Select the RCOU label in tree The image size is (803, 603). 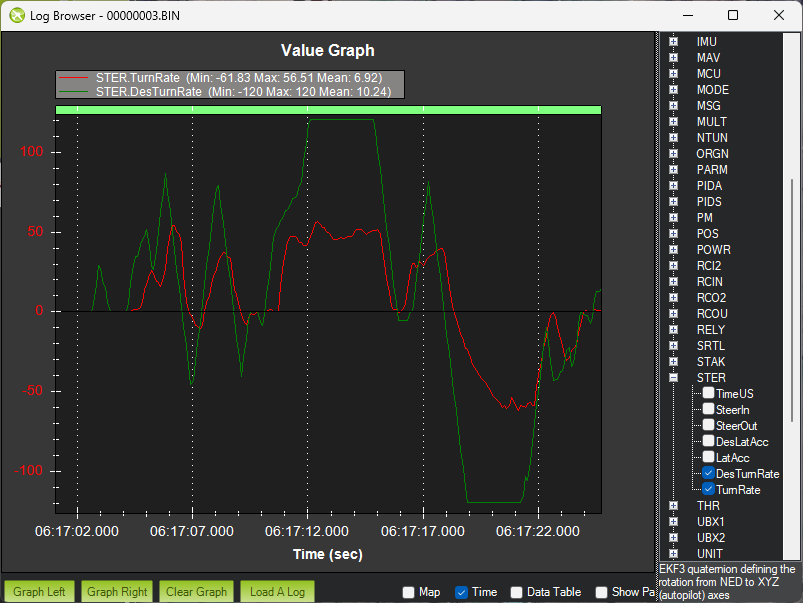click(712, 314)
